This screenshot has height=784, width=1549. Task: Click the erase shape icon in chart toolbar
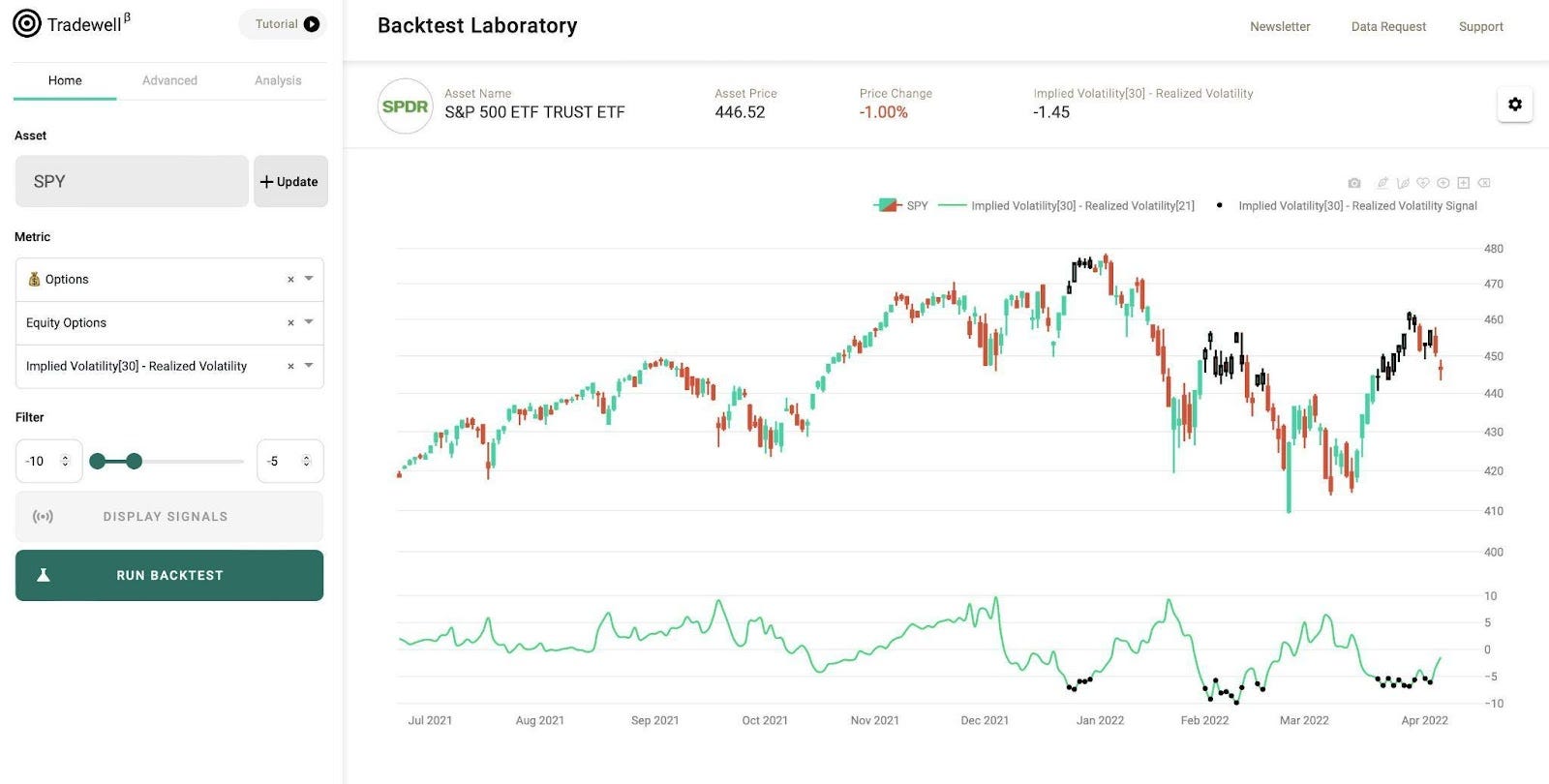[x=1484, y=183]
